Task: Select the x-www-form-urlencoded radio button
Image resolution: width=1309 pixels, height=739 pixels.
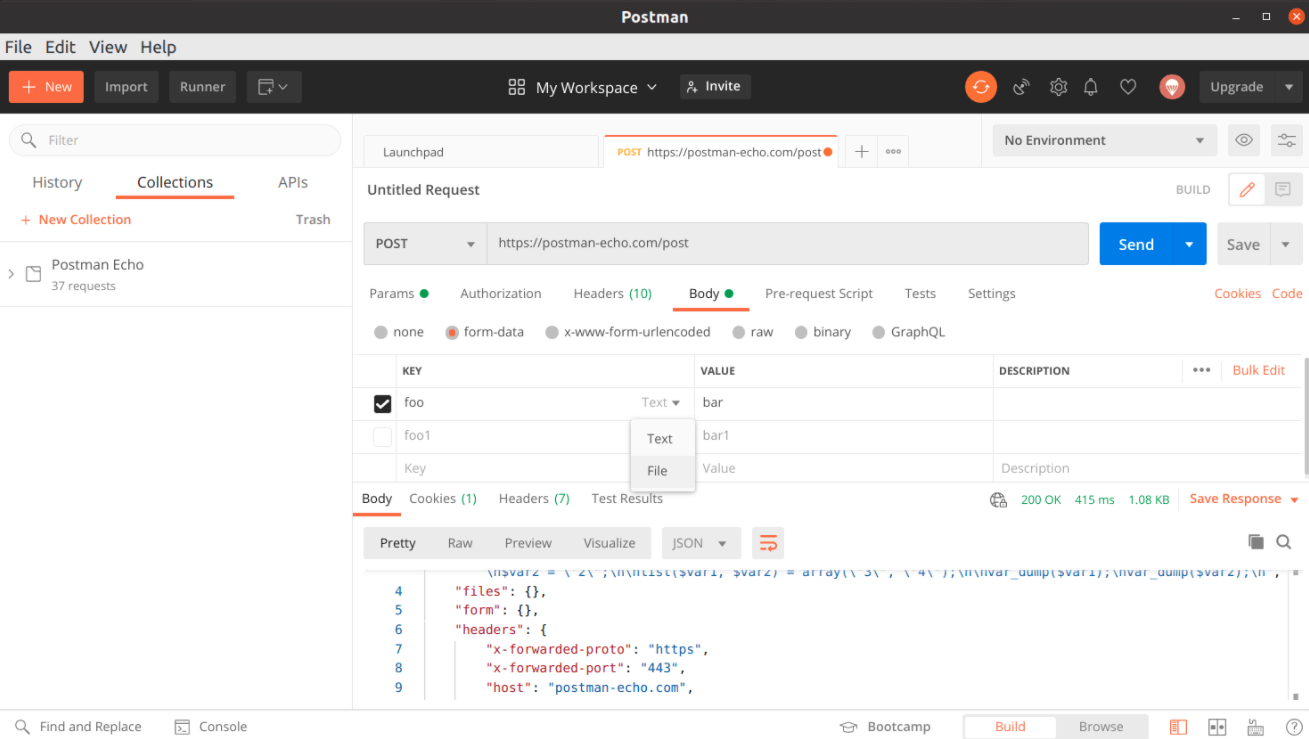Action: [552, 332]
